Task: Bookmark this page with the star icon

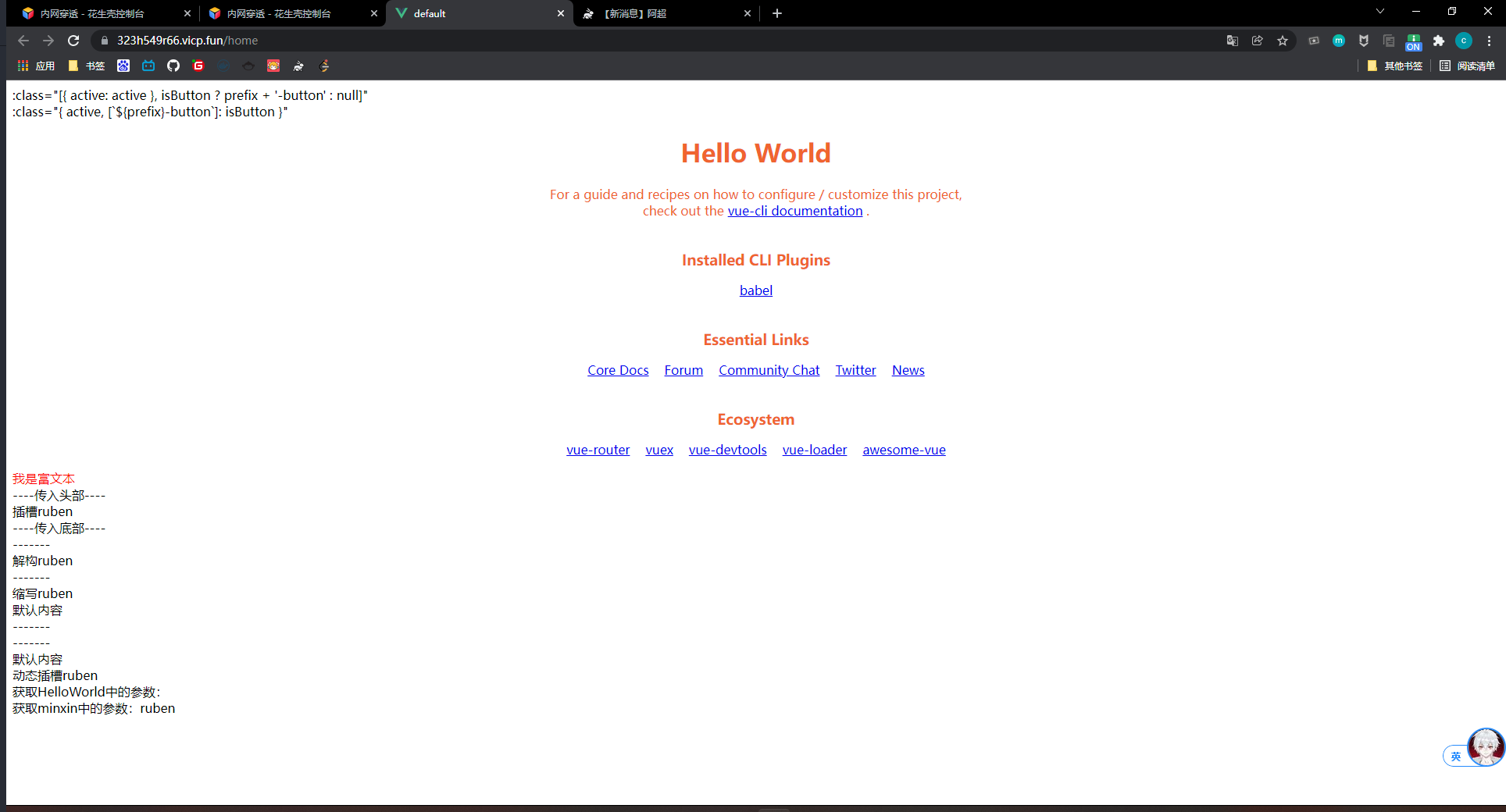Action: tap(1283, 41)
